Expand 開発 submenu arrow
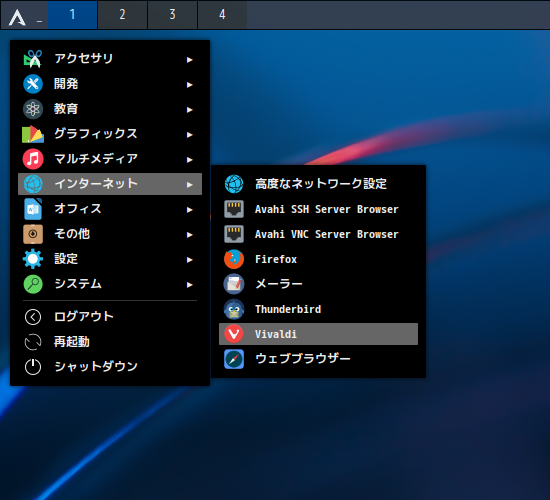The height and width of the screenshot is (500, 550). 189,85
